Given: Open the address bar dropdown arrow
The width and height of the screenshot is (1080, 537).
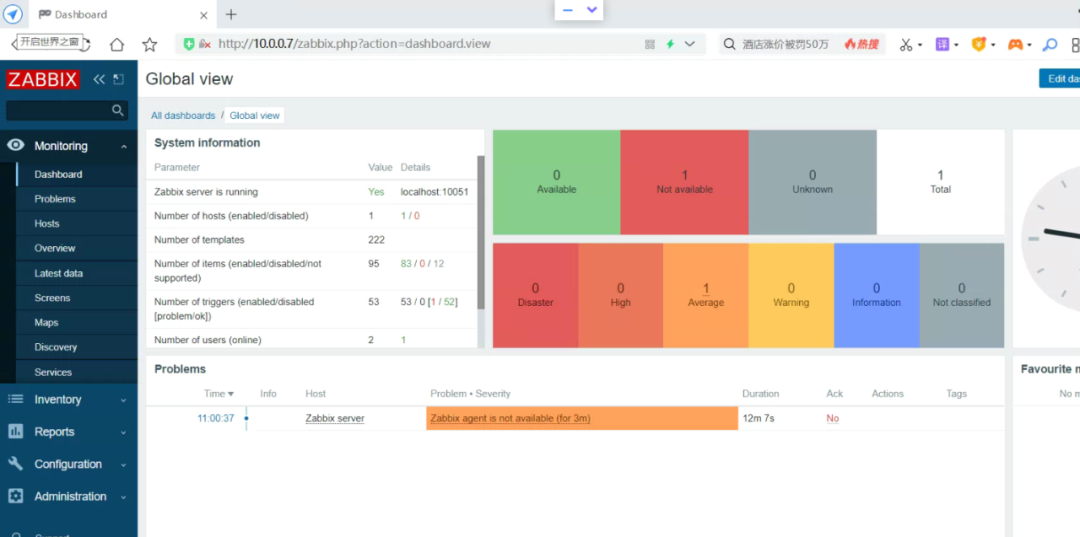Looking at the screenshot, I should pyautogui.click(x=690, y=44).
